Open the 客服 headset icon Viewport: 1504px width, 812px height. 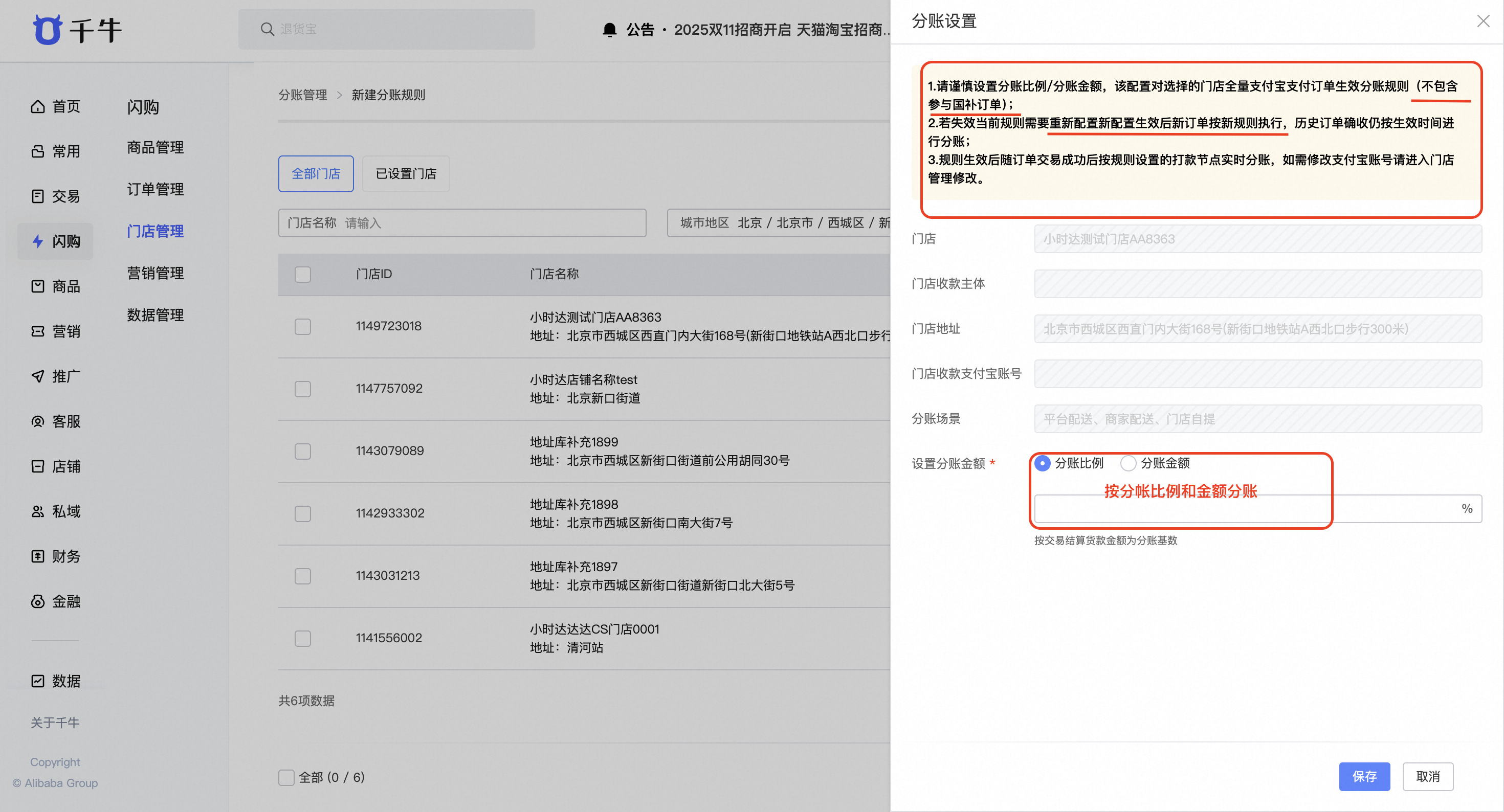pos(38,421)
